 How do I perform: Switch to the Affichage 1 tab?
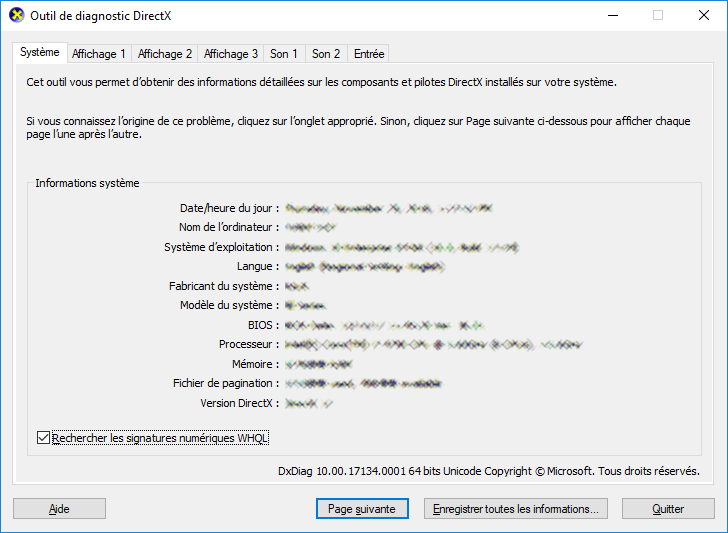tap(99, 54)
